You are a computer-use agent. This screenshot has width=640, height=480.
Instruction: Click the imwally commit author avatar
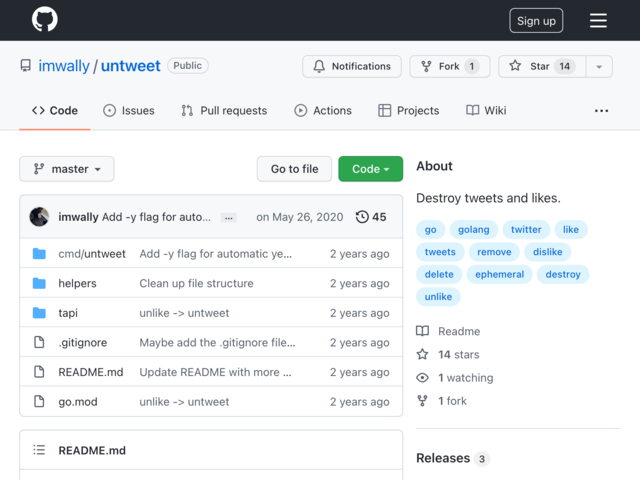(x=40, y=217)
